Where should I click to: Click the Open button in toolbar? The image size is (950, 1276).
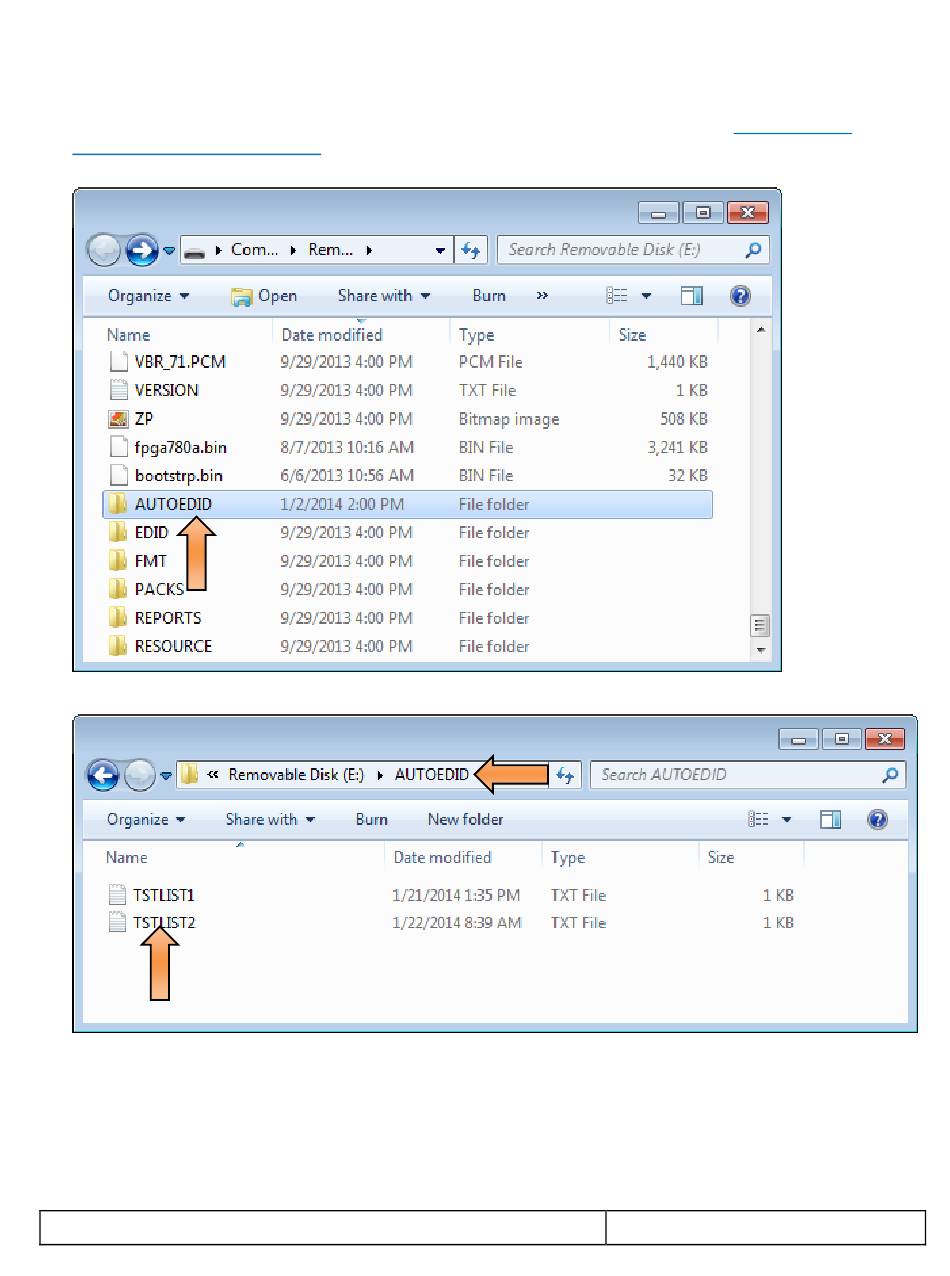tap(264, 296)
